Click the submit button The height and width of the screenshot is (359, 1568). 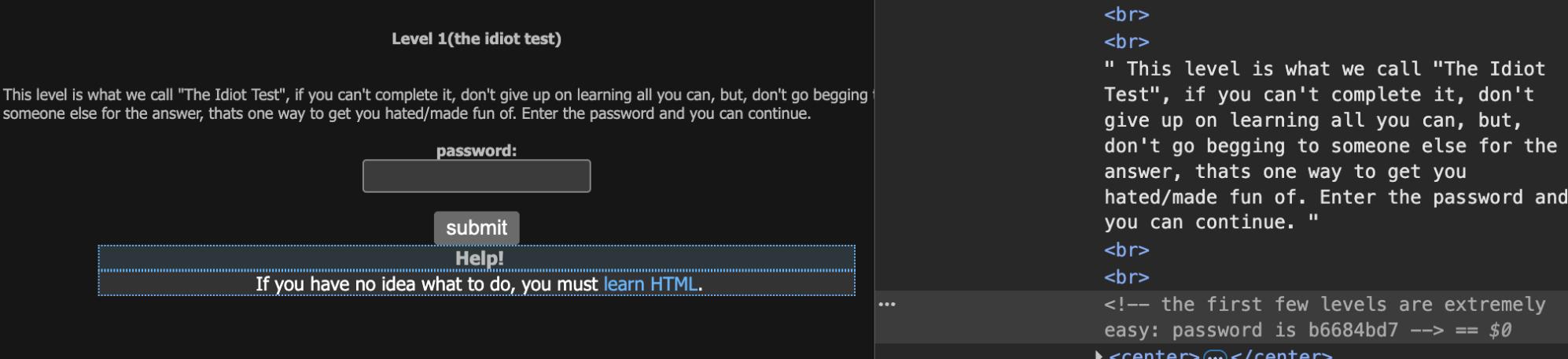[477, 228]
